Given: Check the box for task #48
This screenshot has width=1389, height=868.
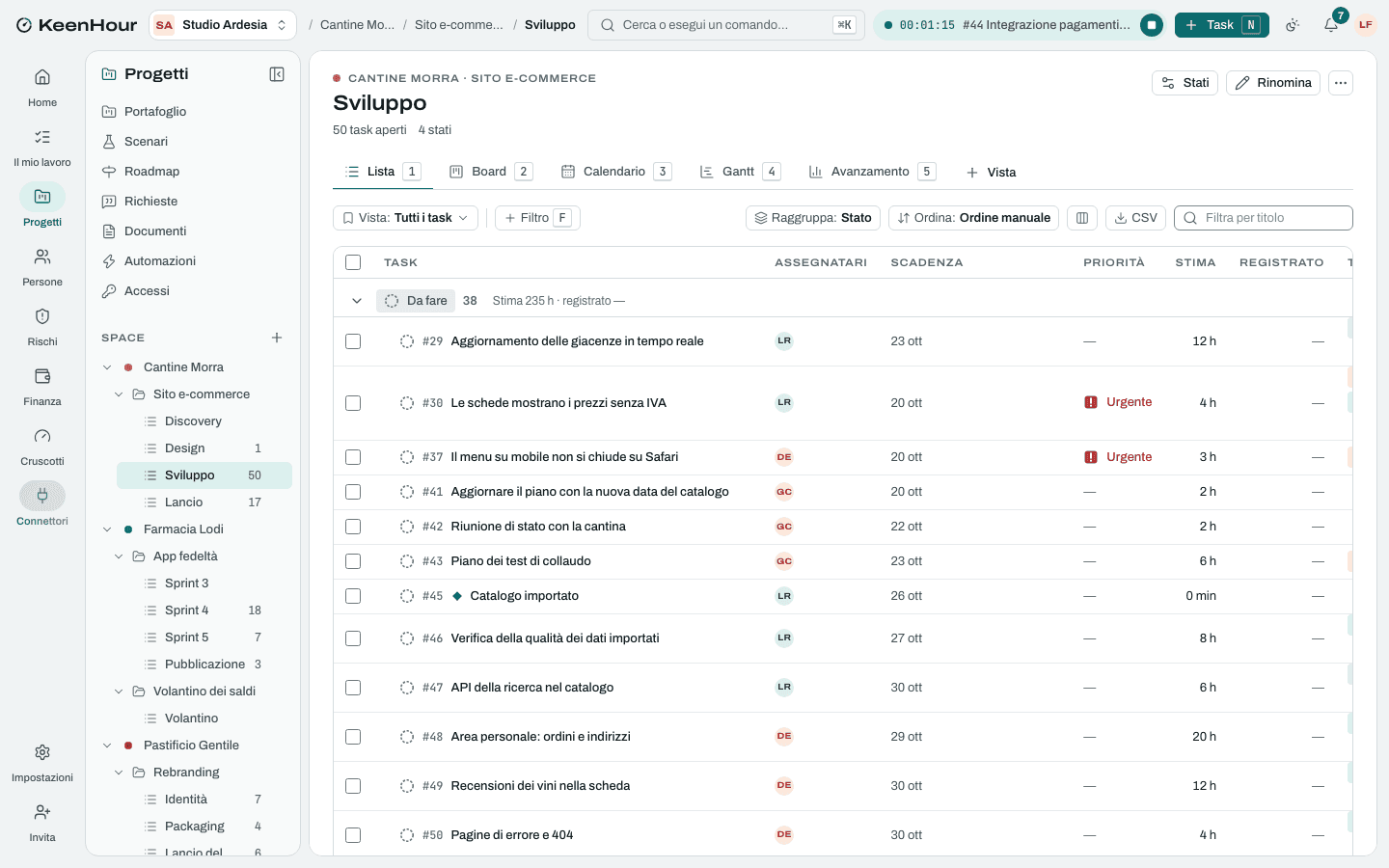Looking at the screenshot, I should (353, 737).
